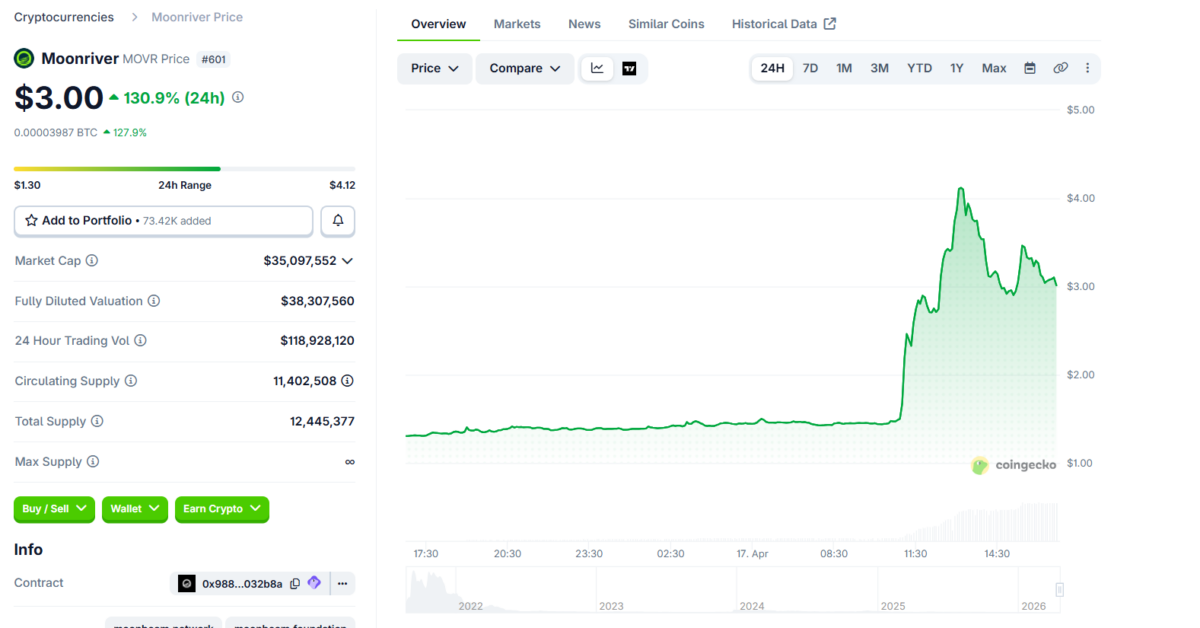Switch to the TradingView chart icon
The image size is (1200, 628).
click(629, 68)
